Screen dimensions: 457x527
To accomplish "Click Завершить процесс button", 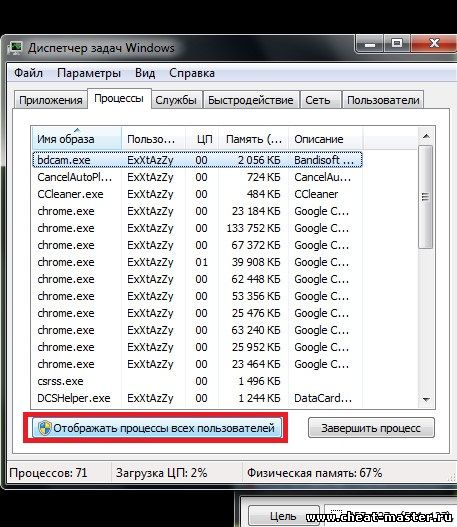I will coord(371,428).
